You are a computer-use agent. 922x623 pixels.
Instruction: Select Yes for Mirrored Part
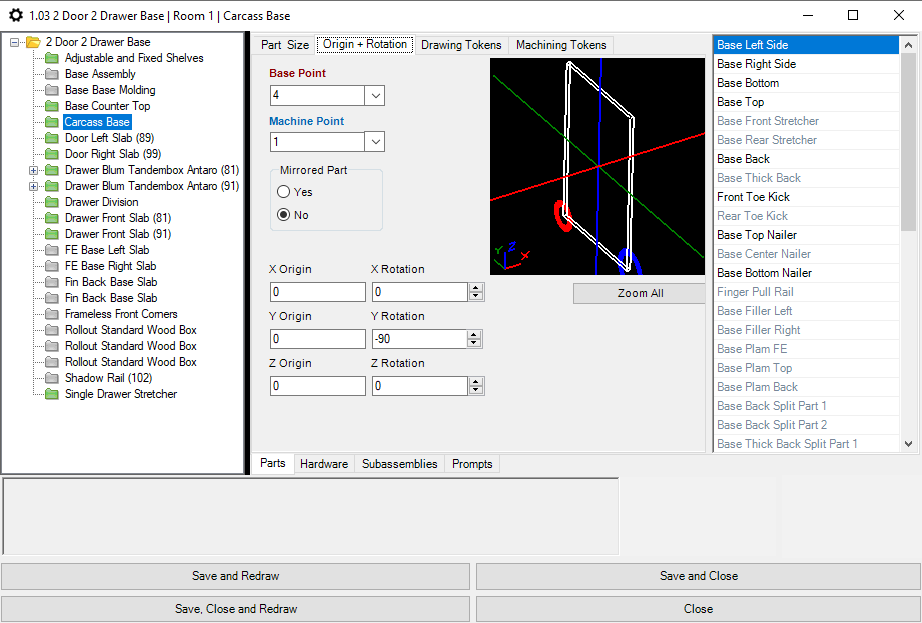(284, 192)
